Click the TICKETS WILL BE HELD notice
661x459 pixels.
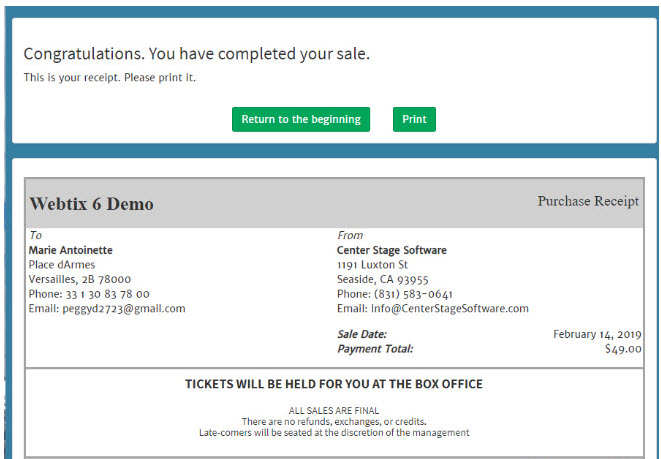coord(334,384)
